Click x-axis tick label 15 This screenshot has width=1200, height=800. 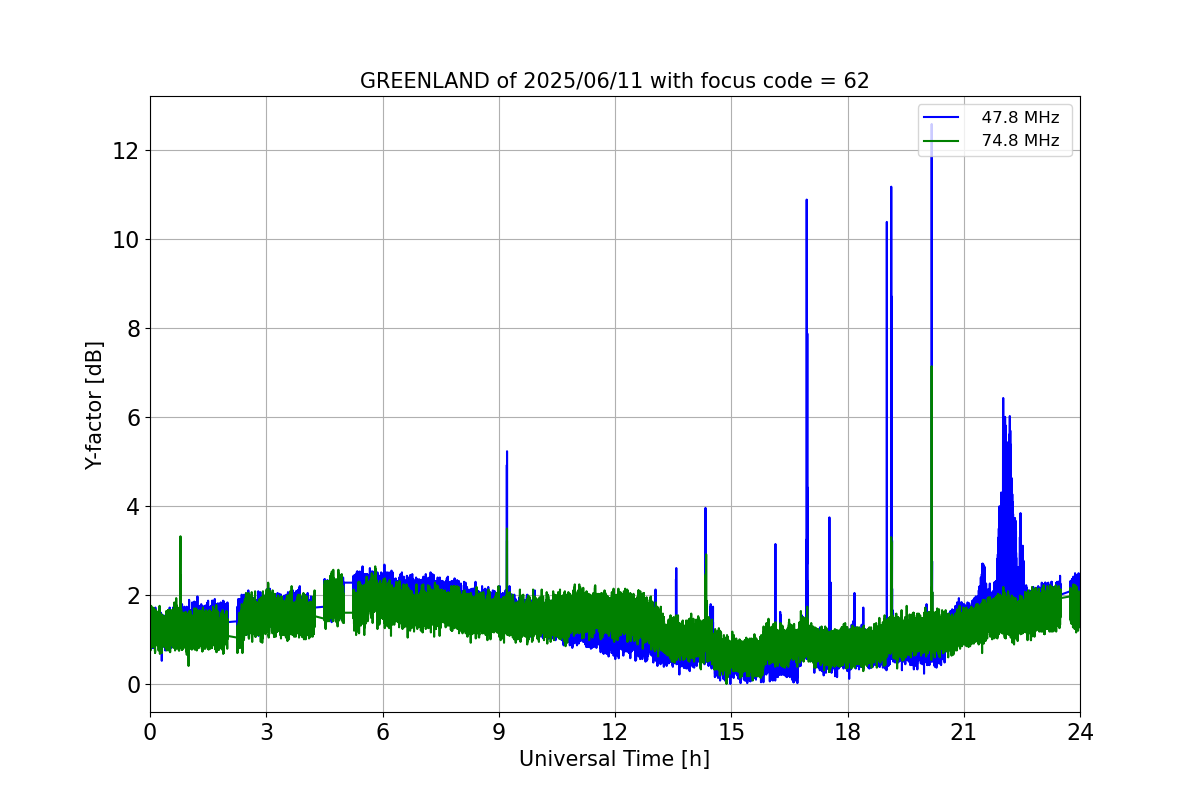pyautogui.click(x=731, y=731)
